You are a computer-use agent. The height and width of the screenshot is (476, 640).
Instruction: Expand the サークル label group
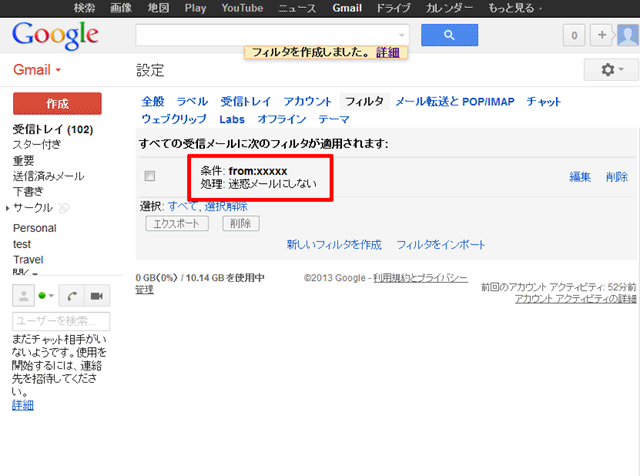pos(8,208)
